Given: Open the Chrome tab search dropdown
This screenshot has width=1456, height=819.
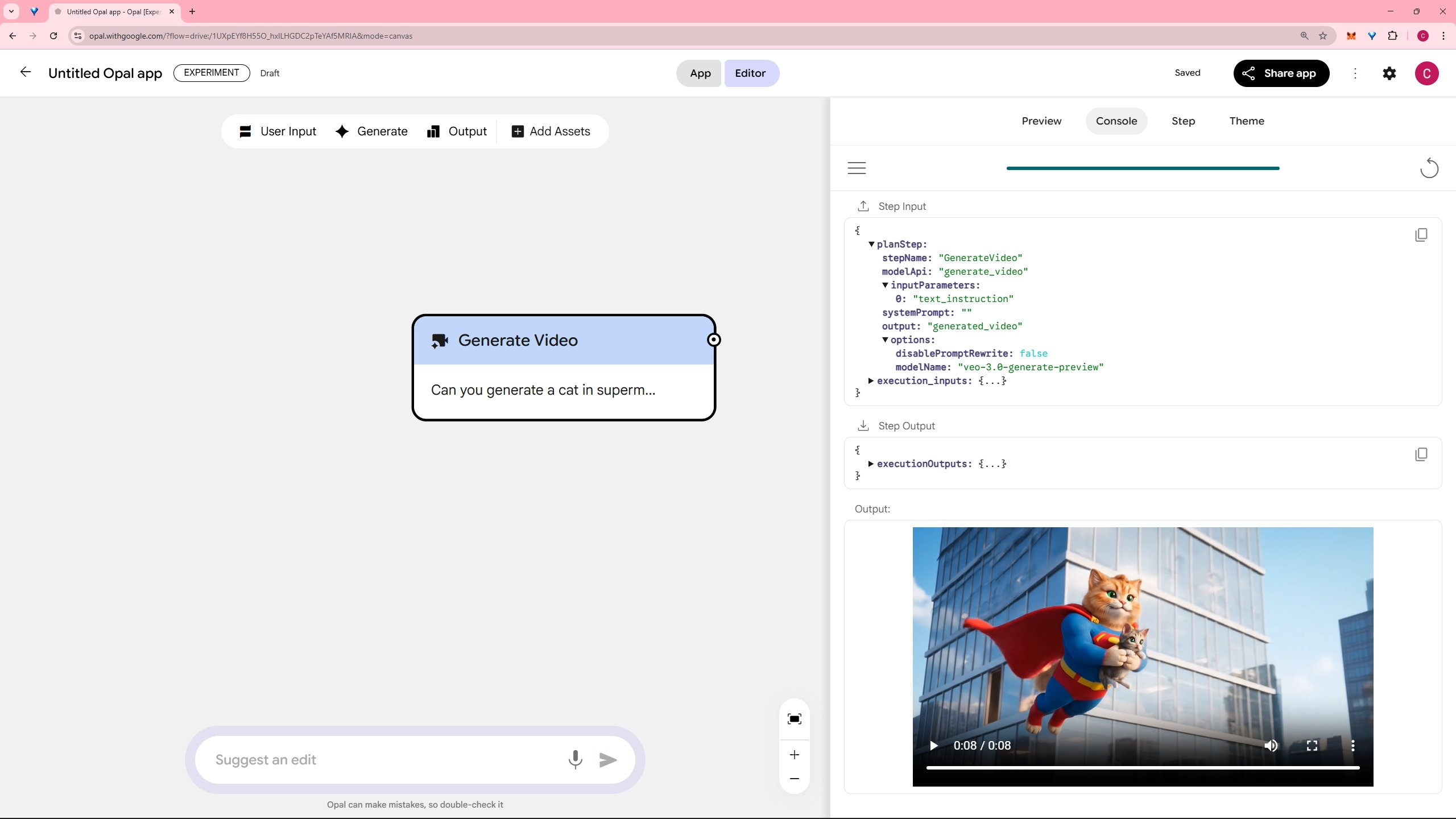Looking at the screenshot, I should coord(11,11).
